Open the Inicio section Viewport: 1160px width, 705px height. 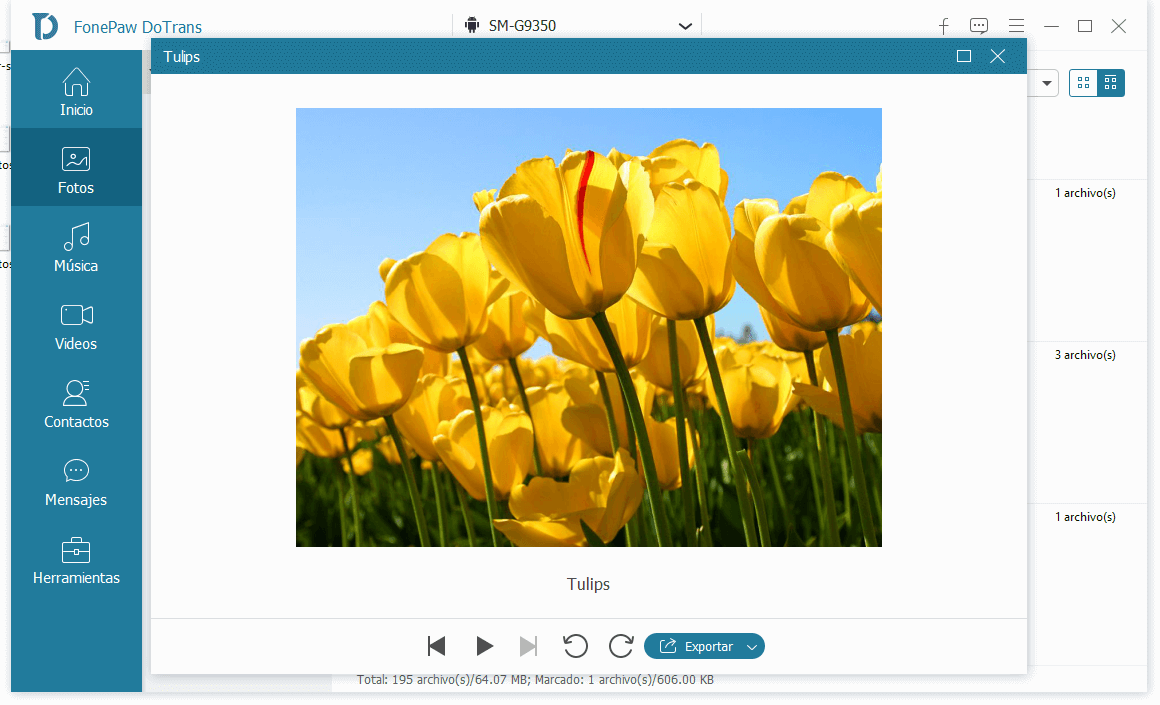[76, 92]
